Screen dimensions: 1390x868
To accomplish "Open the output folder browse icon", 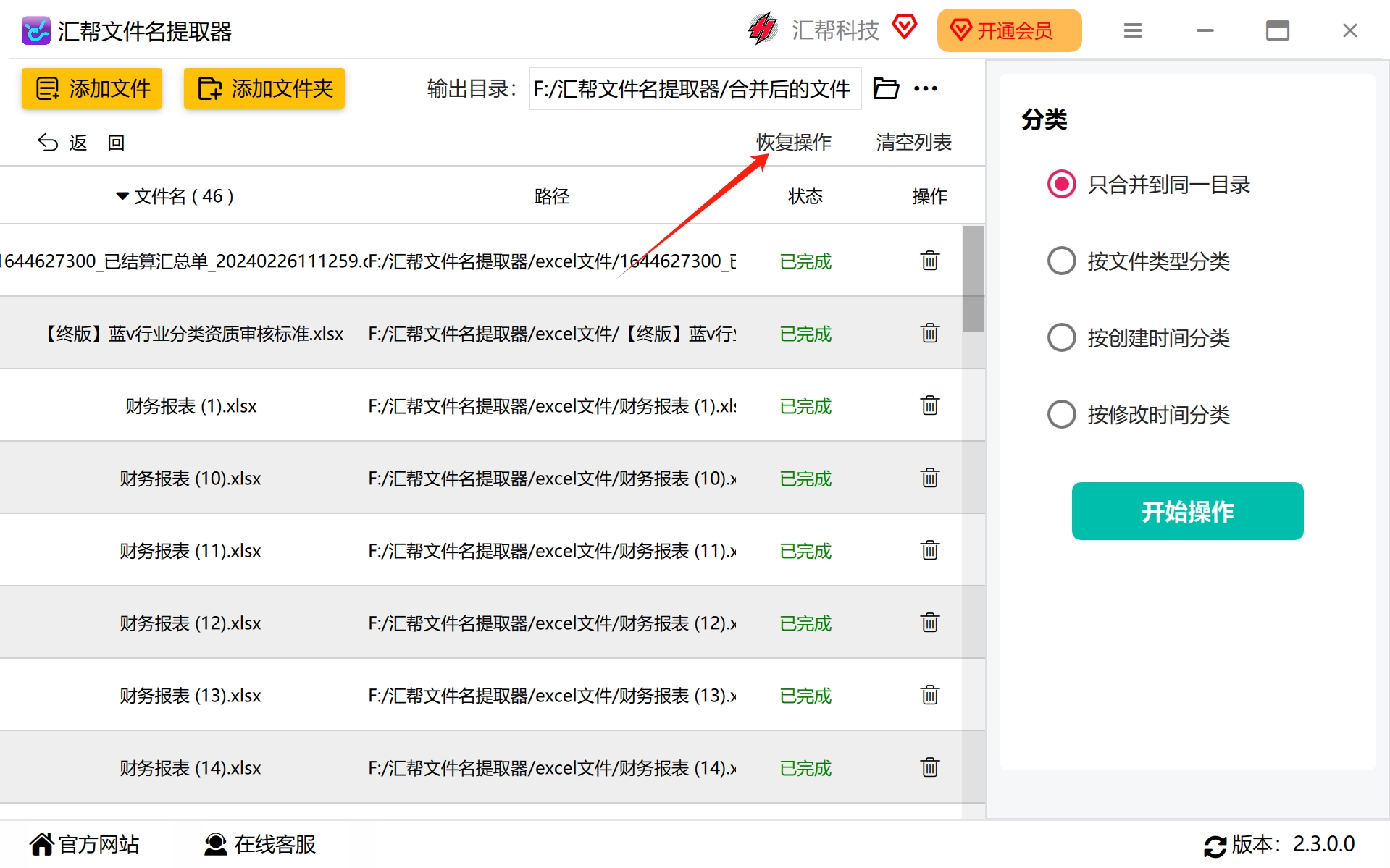I will pos(886,88).
